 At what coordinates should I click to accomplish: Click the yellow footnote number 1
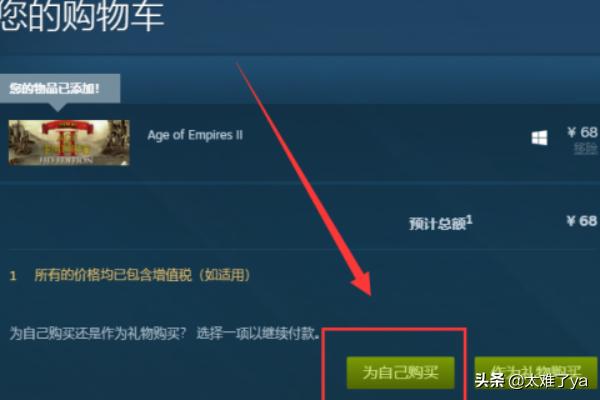[x=13, y=276]
